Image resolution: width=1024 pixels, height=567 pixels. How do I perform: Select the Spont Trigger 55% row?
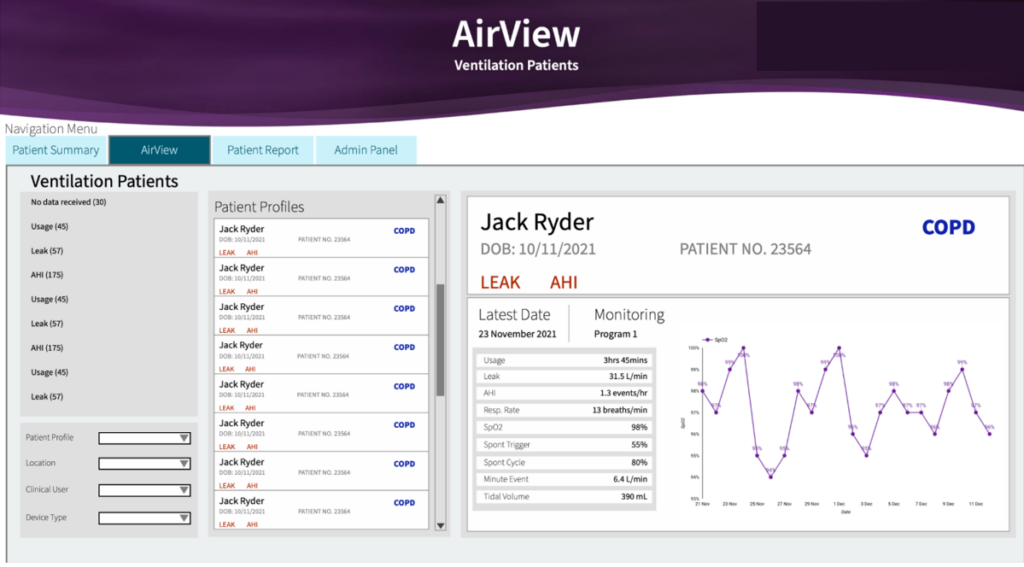564,446
